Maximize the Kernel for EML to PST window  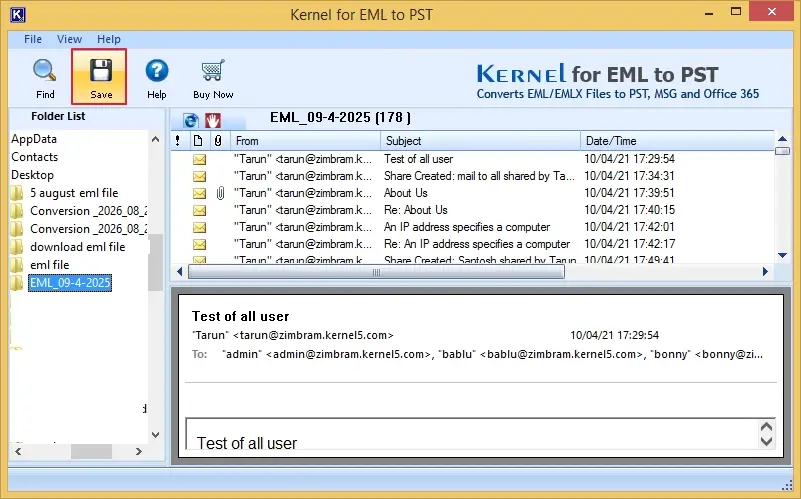pos(736,12)
